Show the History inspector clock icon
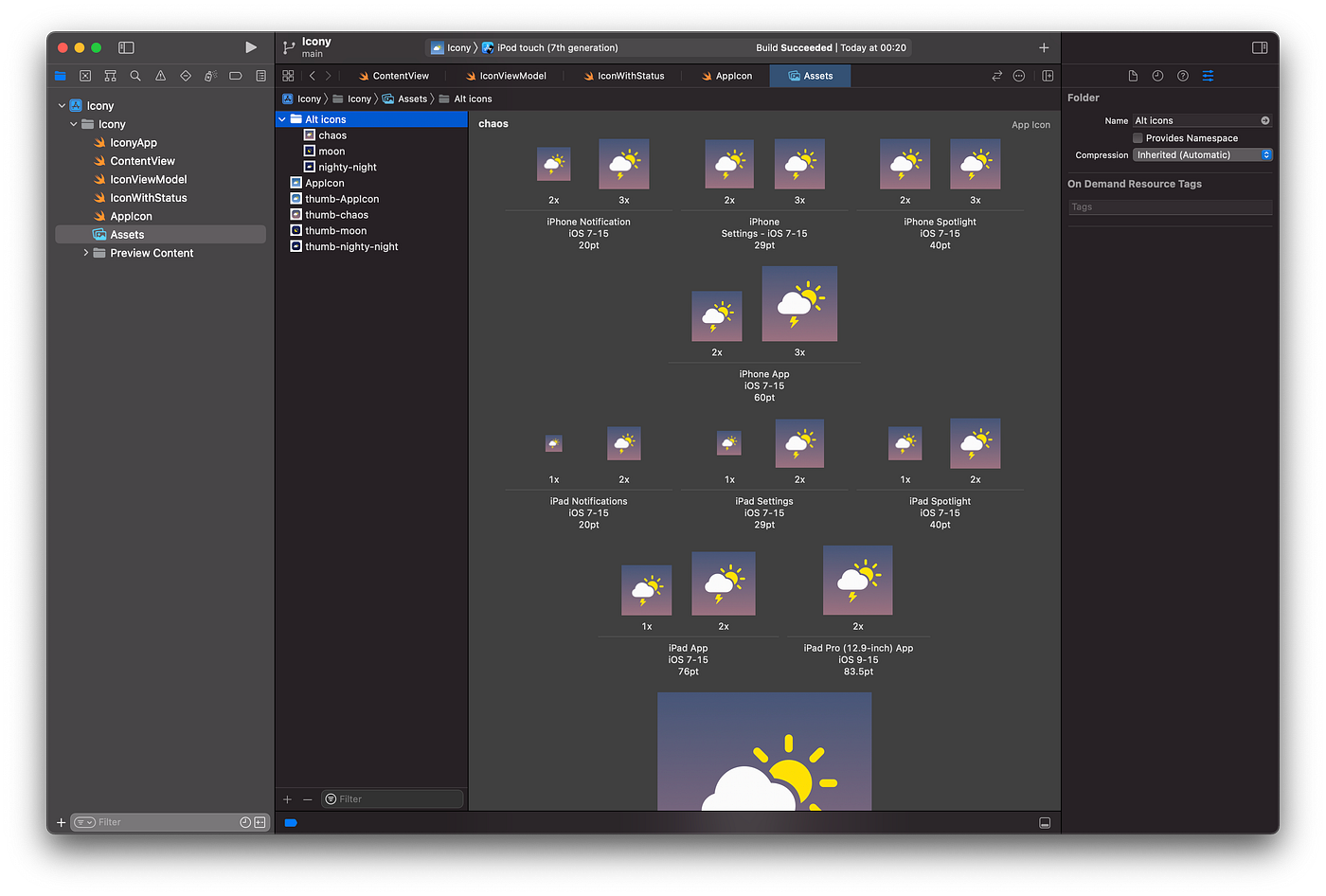1326x896 pixels. [1157, 76]
